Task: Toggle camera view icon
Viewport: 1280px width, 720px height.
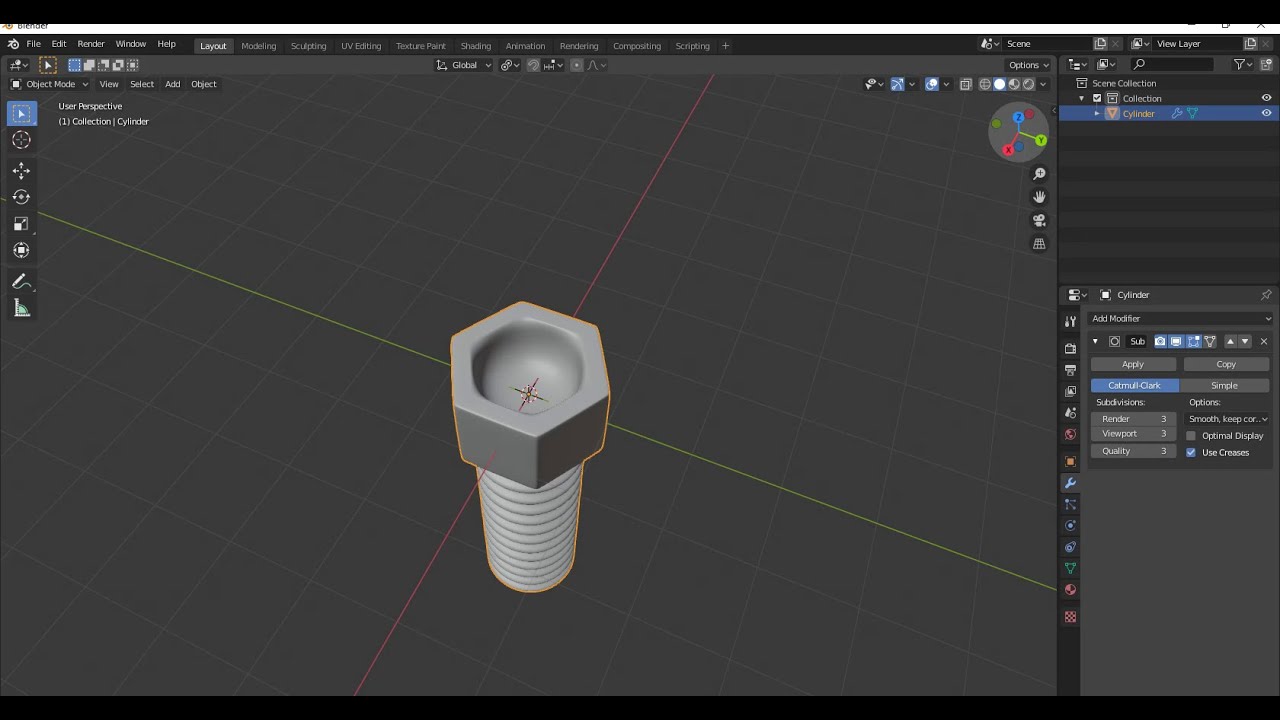Action: [1039, 220]
